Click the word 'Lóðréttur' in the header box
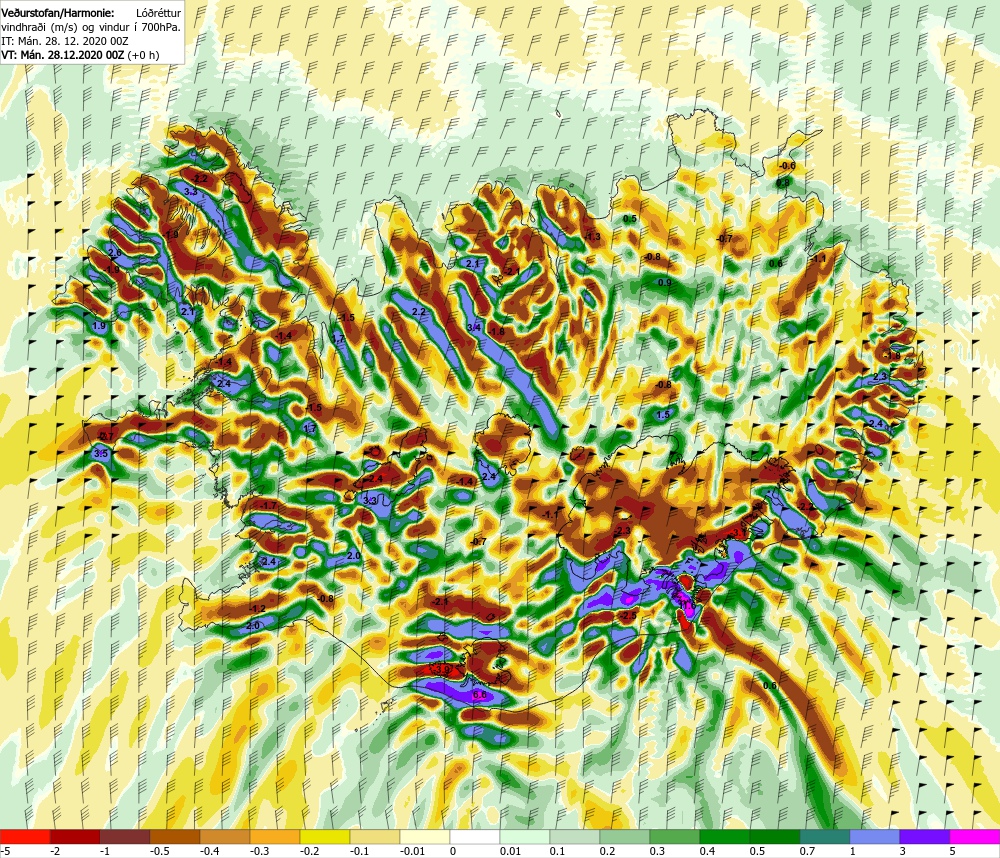 click(x=158, y=13)
